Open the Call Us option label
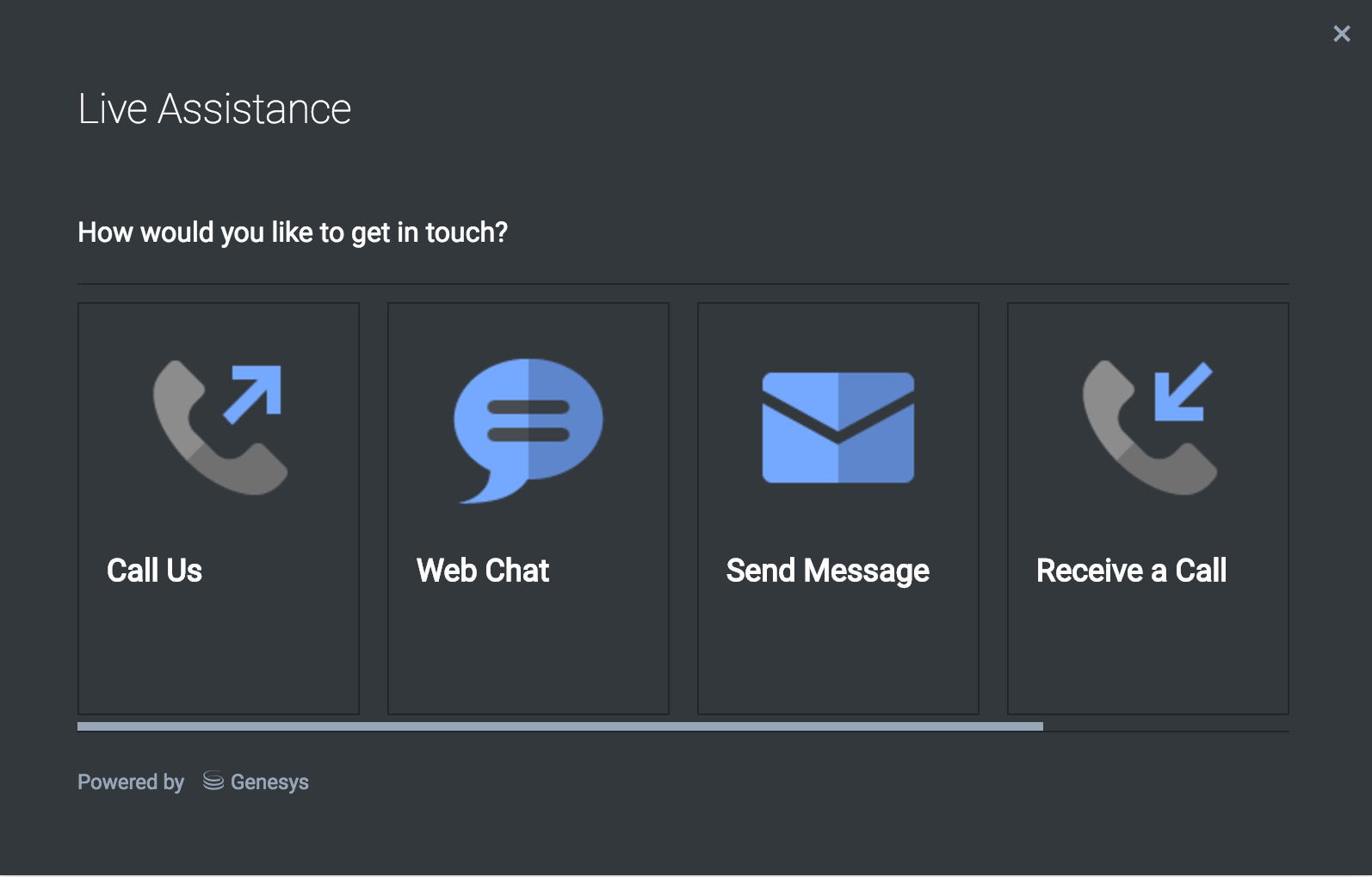This screenshot has width=1372, height=877. 154,571
